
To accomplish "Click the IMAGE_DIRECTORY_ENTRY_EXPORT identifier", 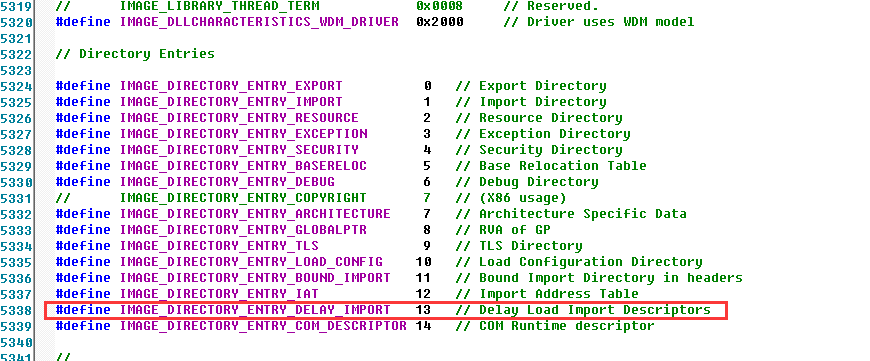I will coord(231,86).
